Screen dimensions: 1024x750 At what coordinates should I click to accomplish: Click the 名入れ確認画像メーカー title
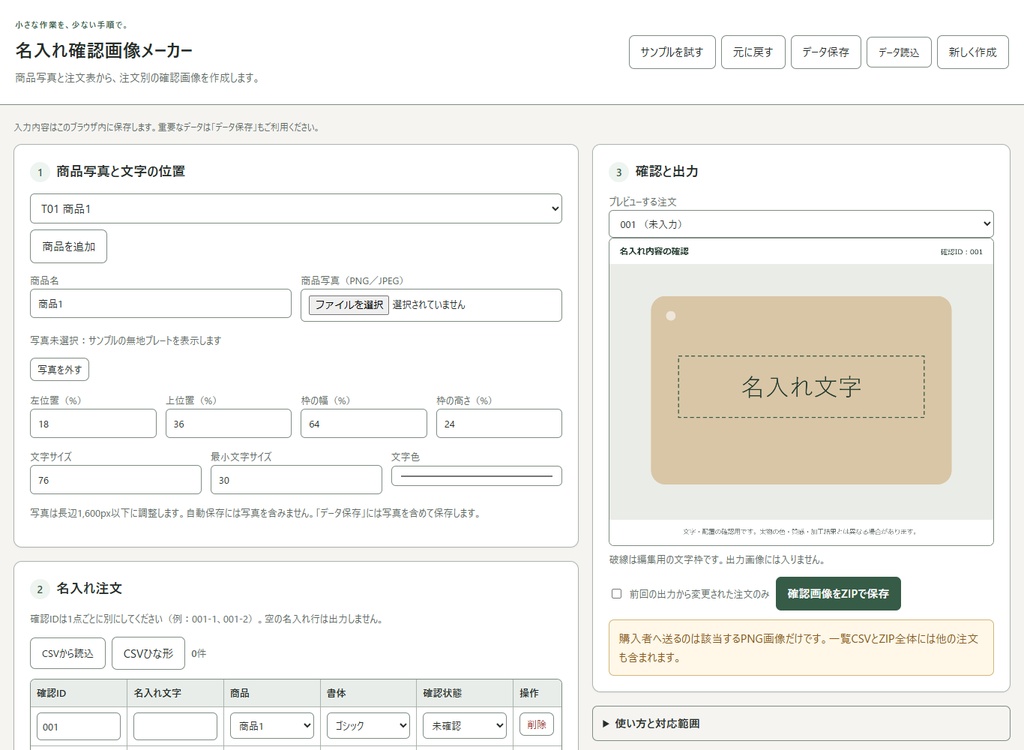tap(104, 50)
